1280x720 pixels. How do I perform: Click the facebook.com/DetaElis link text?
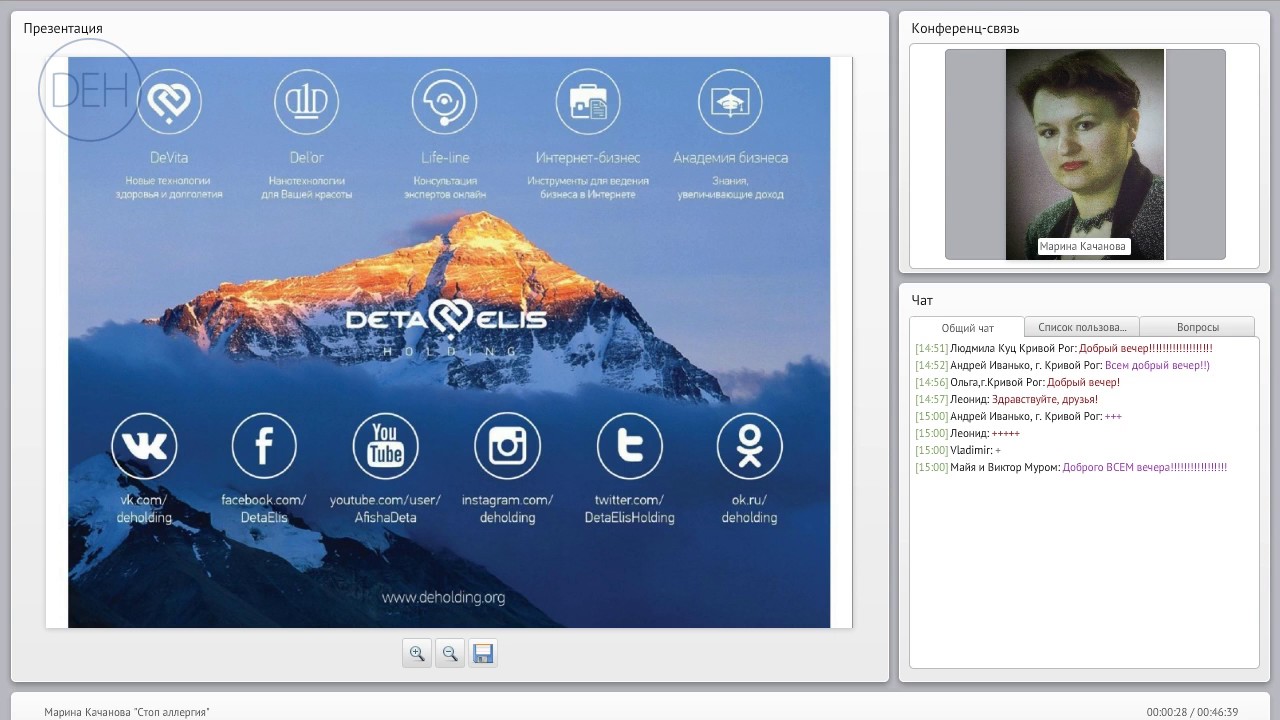pyautogui.click(x=264, y=508)
